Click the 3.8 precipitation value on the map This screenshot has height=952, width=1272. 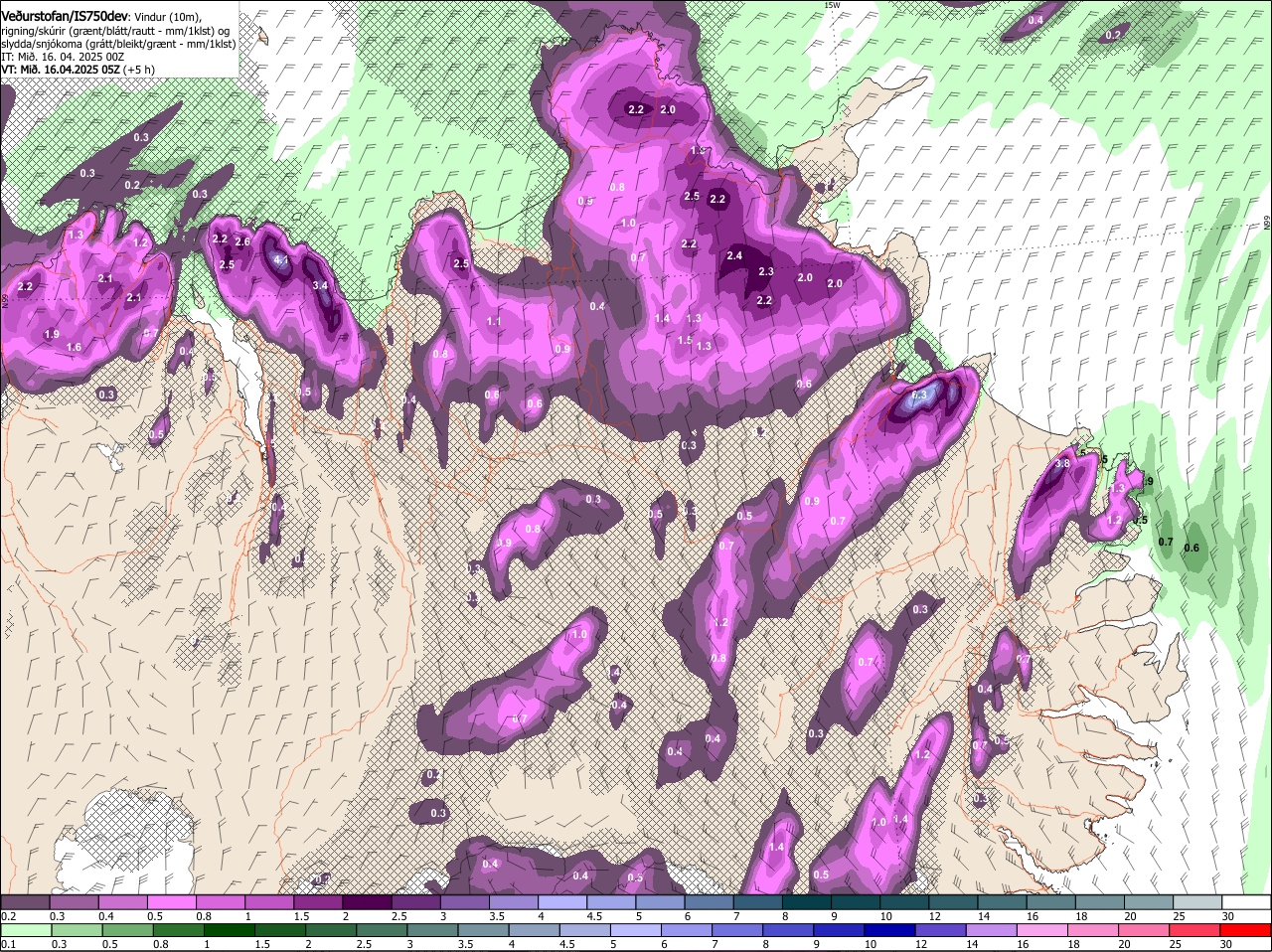point(1062,463)
